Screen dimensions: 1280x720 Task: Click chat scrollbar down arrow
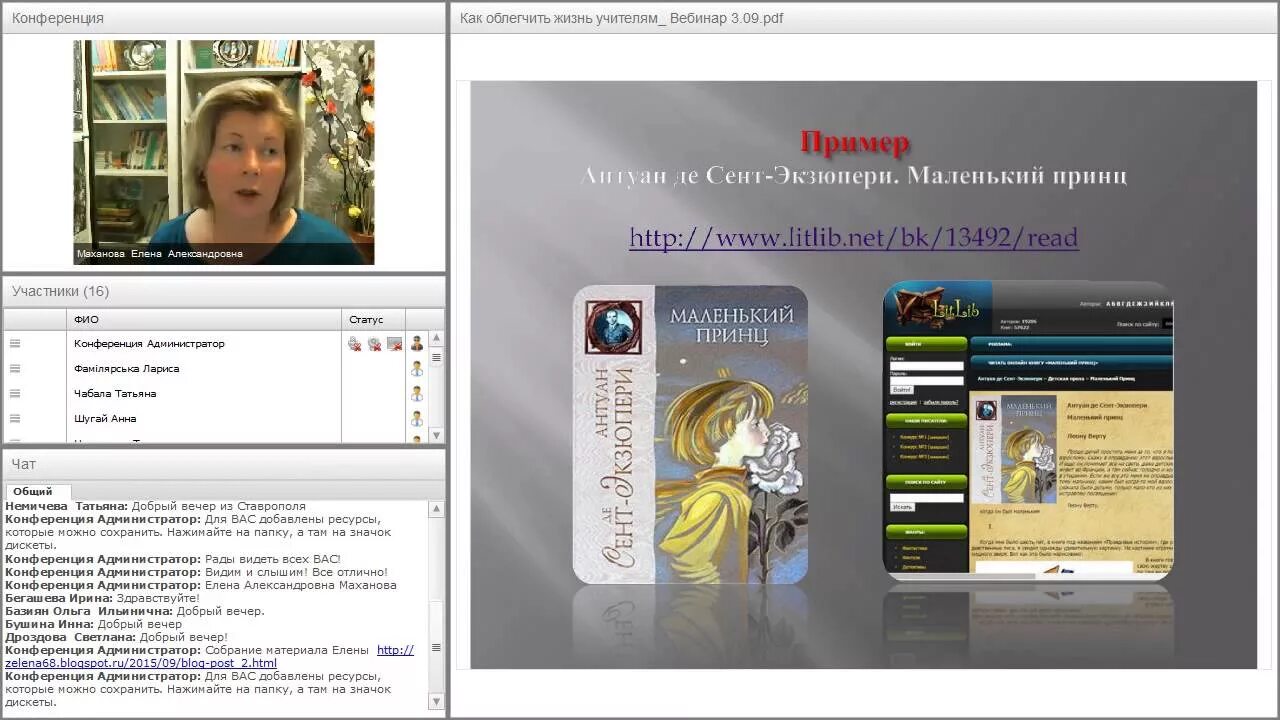pyautogui.click(x=436, y=702)
